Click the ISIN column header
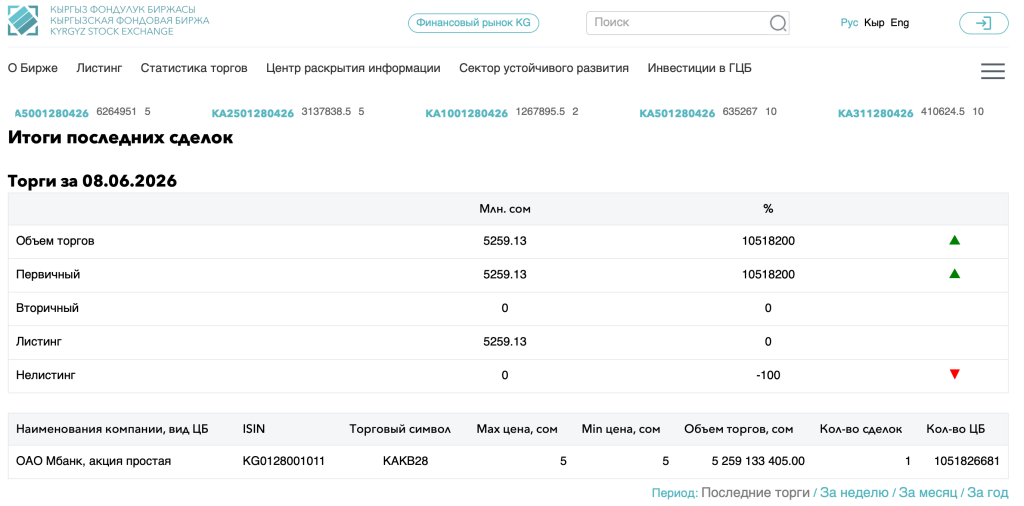 254,430
